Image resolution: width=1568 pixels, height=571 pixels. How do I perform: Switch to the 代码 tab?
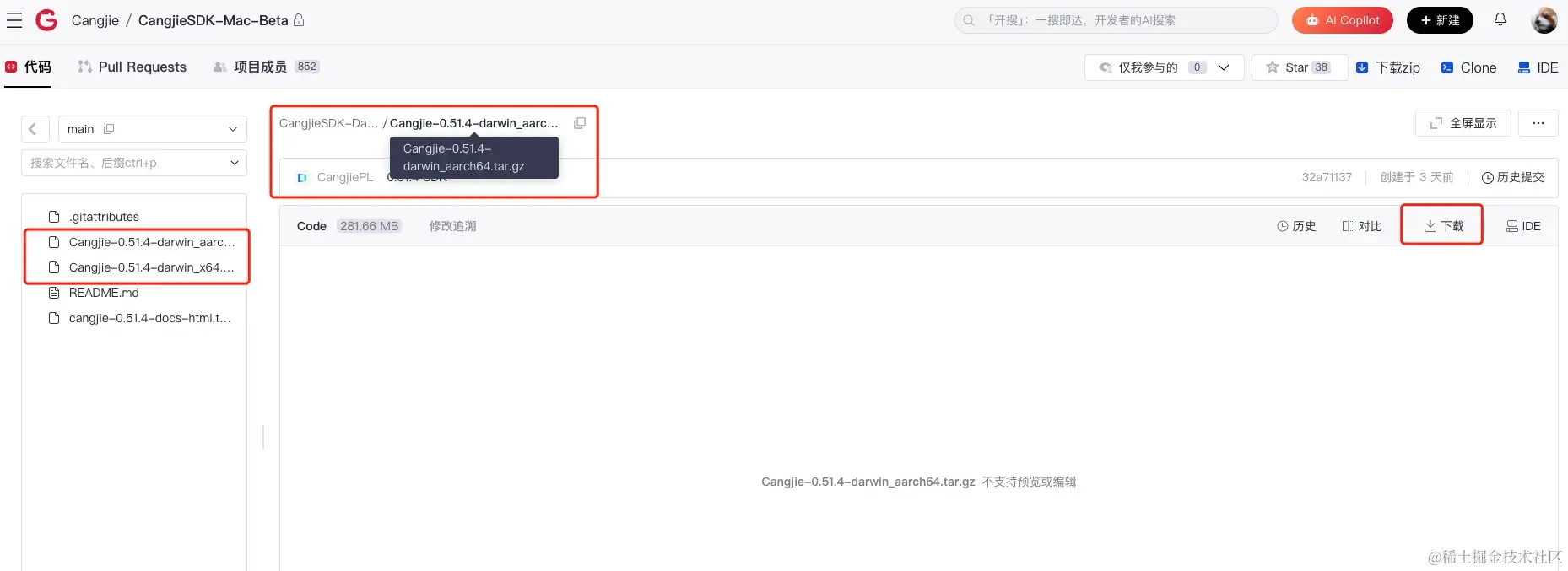click(29, 67)
